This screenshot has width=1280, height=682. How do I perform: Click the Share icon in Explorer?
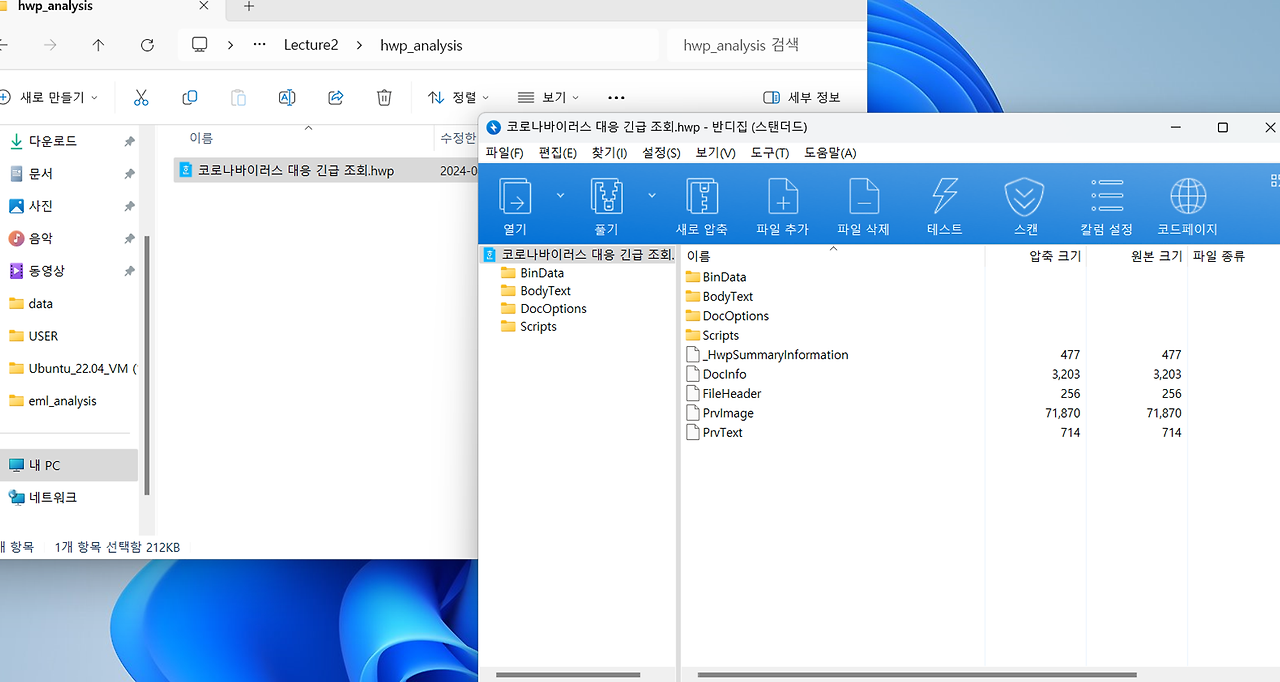point(336,97)
